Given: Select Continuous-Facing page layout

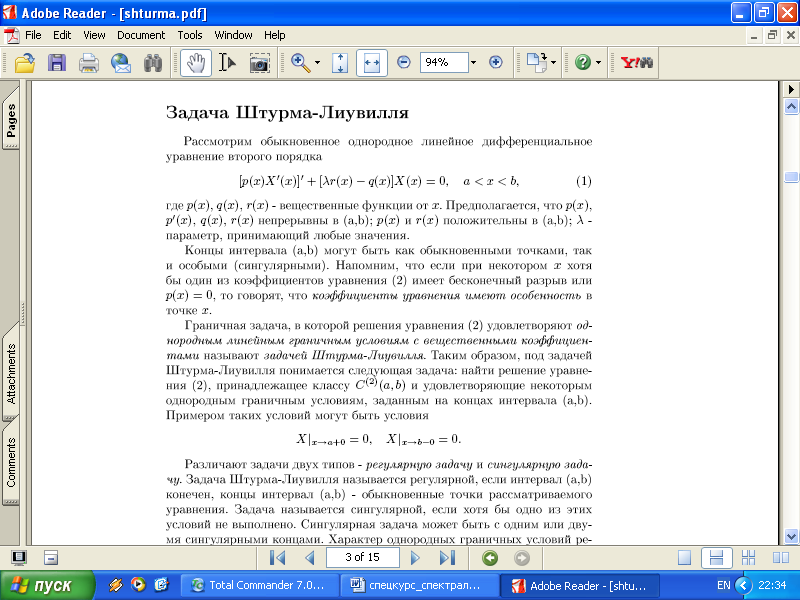Looking at the screenshot, I should coord(748,558).
